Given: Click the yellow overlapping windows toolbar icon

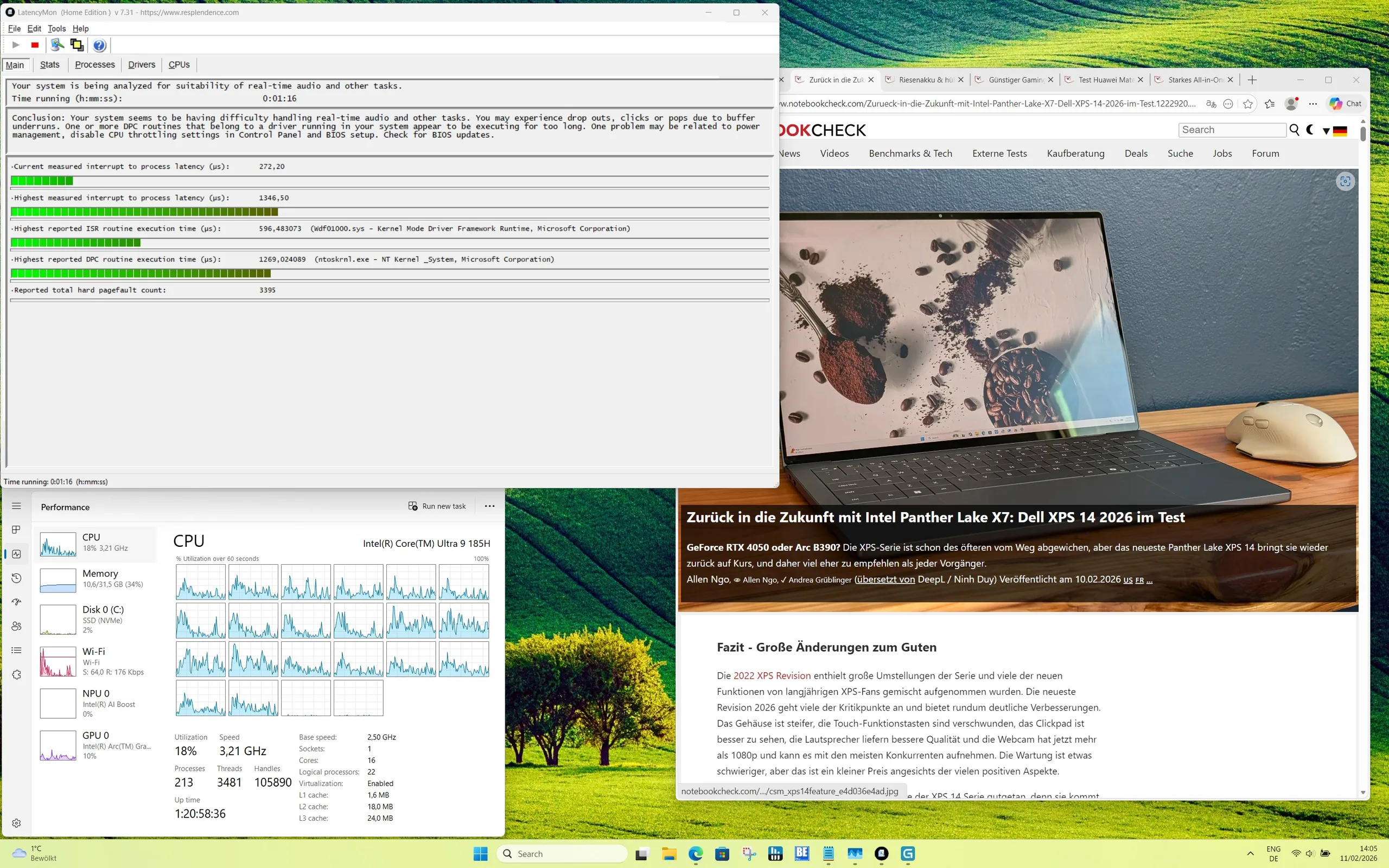Looking at the screenshot, I should coord(77,45).
